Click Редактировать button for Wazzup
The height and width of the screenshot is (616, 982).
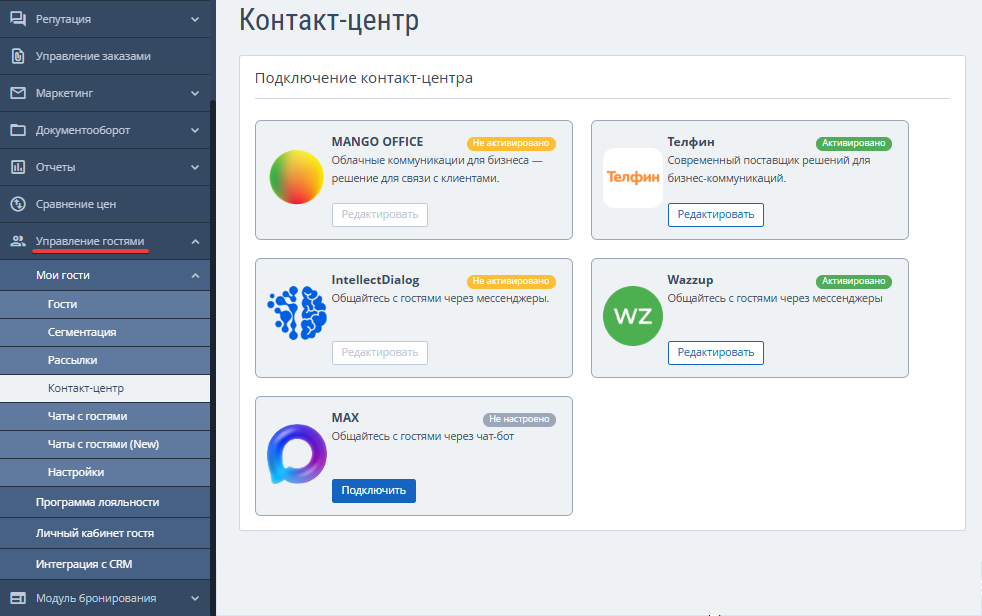point(716,353)
